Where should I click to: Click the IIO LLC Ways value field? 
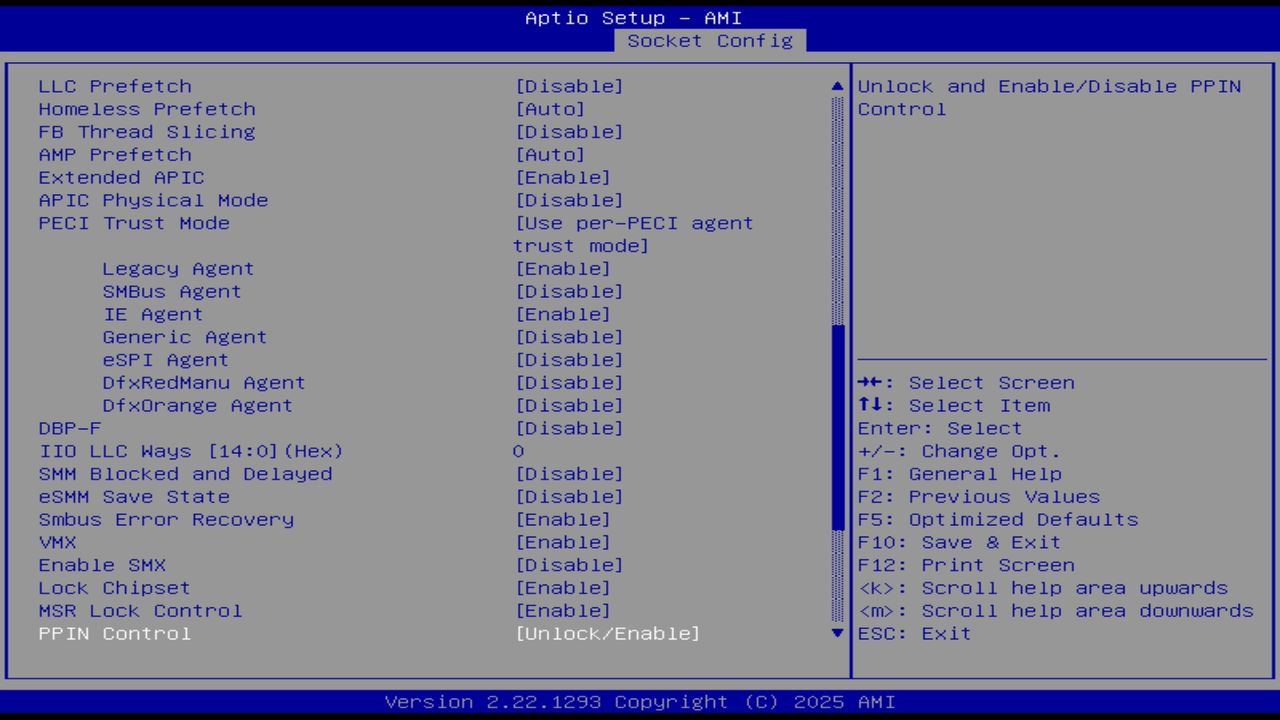point(518,451)
